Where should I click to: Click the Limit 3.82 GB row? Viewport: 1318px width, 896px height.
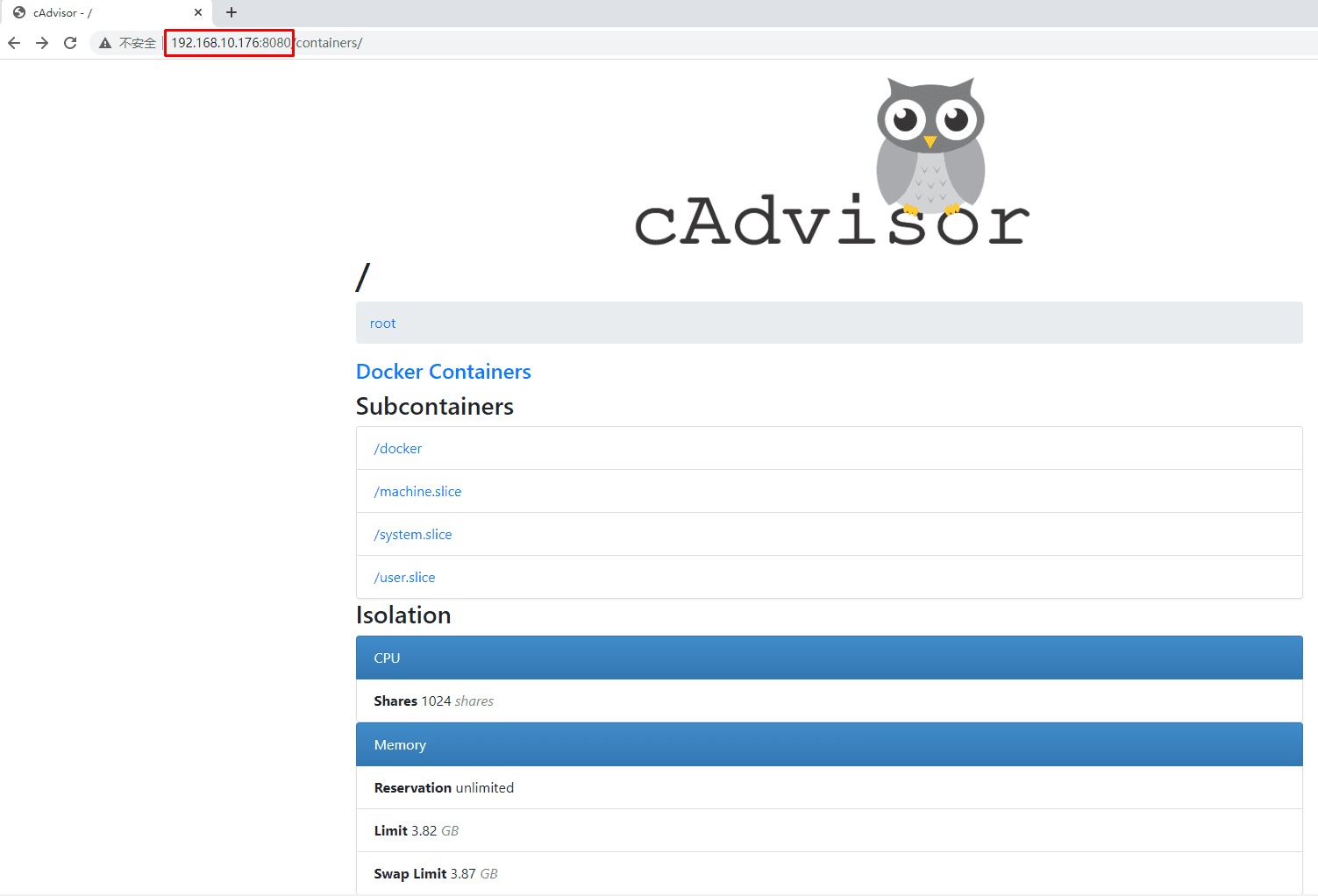pyautogui.click(x=830, y=831)
